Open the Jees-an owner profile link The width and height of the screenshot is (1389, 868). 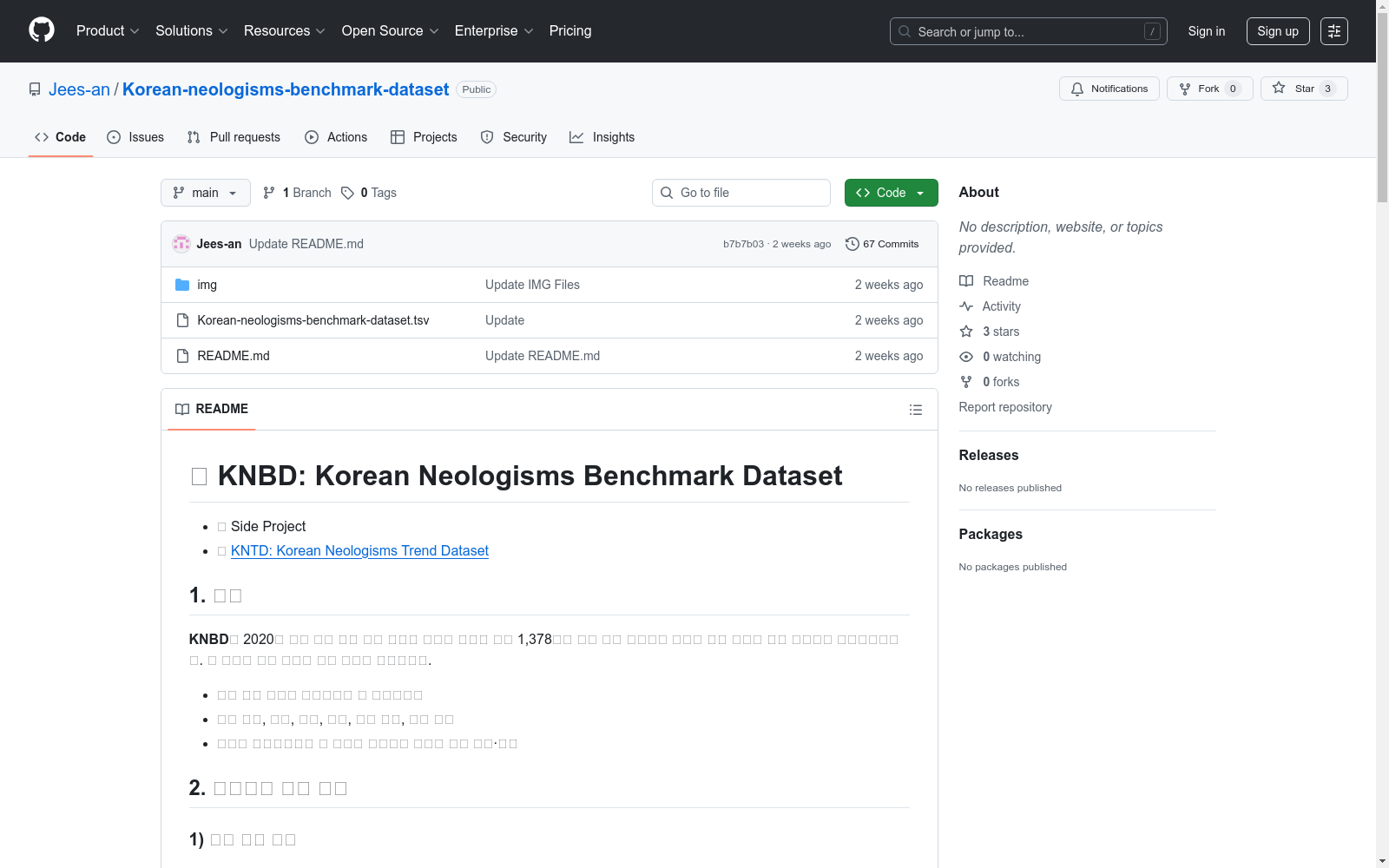(79, 89)
